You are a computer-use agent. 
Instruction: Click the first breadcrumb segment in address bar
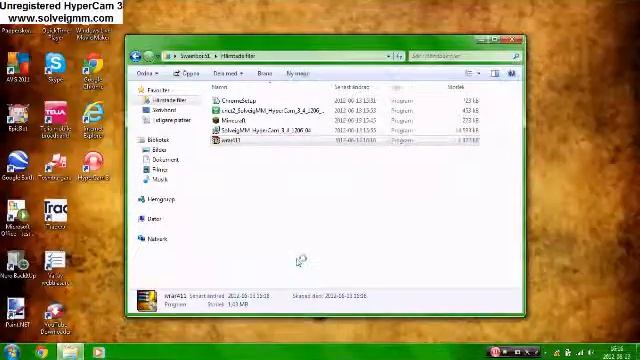195,56
